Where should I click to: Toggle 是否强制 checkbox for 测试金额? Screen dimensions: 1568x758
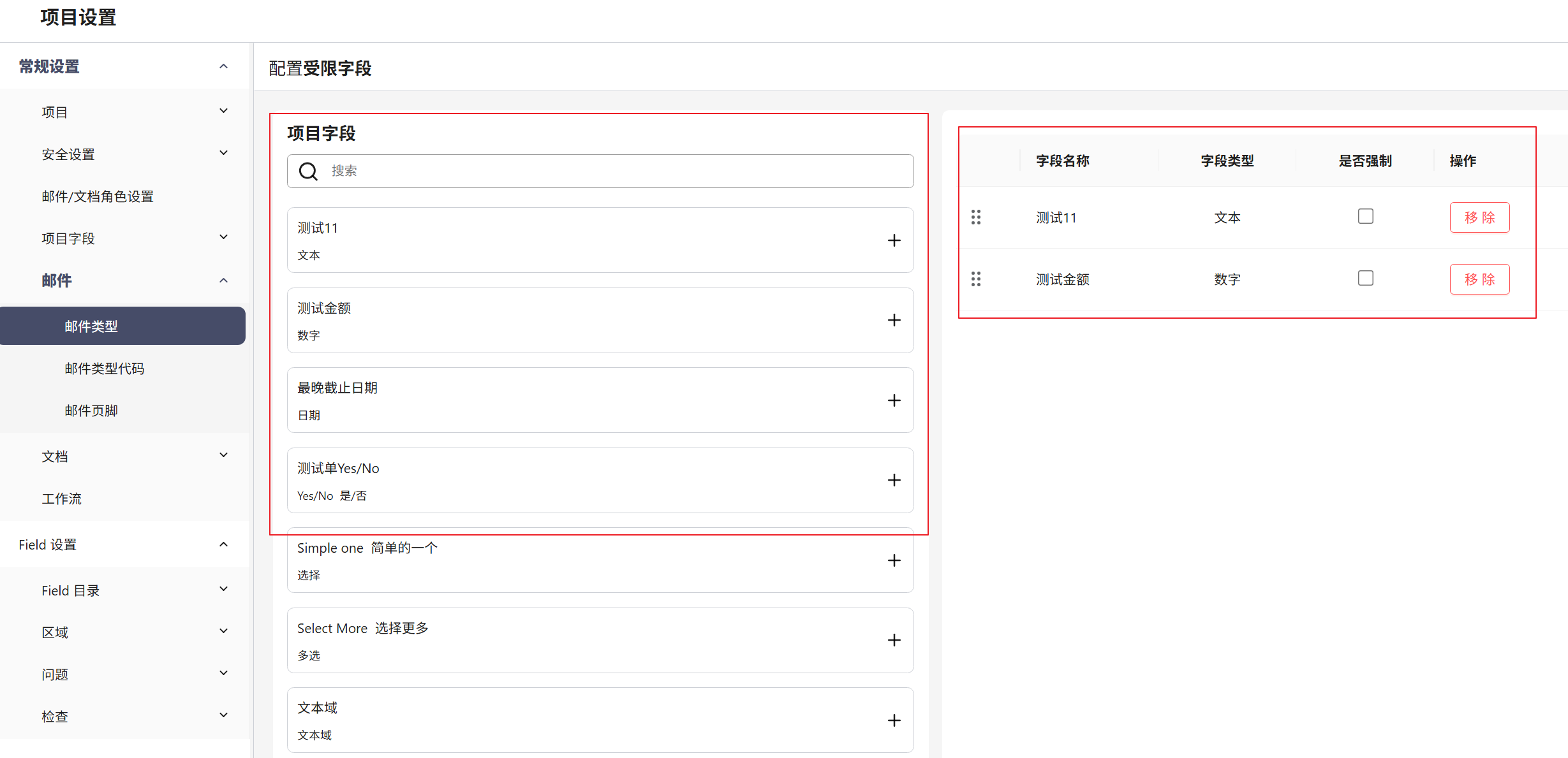(1365, 279)
